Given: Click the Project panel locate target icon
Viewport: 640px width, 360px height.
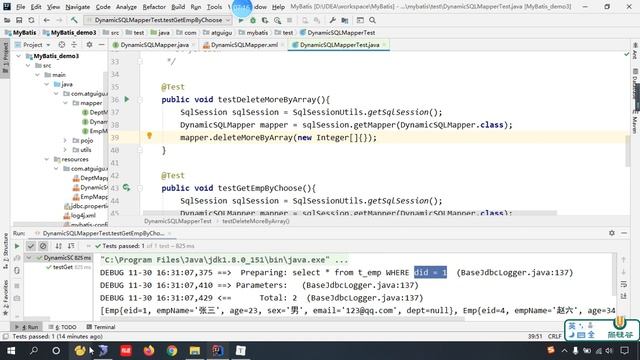Looking at the screenshot, I should (x=62, y=44).
